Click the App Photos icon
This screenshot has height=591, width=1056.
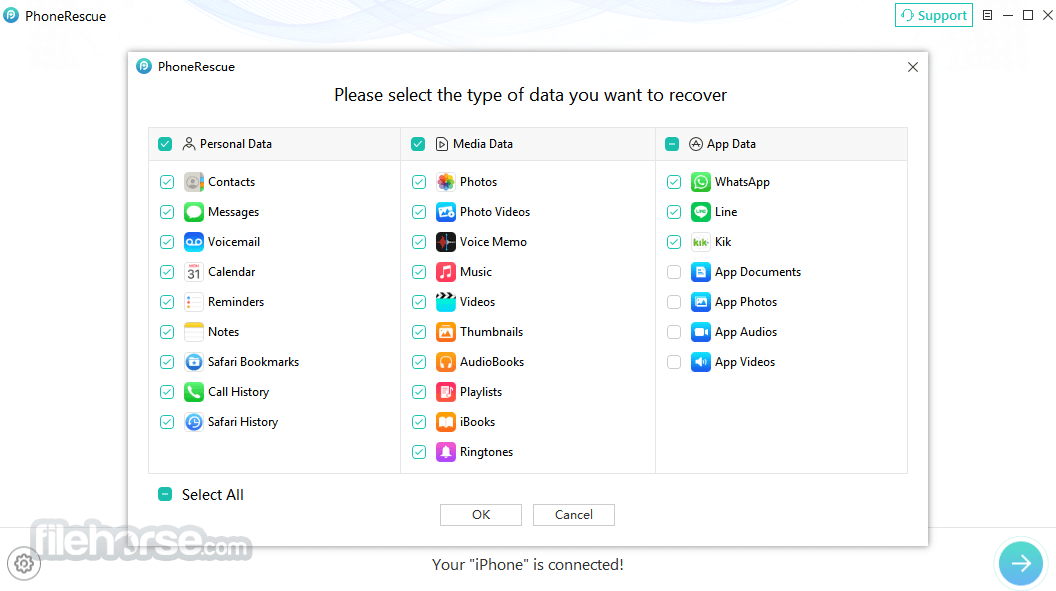701,302
